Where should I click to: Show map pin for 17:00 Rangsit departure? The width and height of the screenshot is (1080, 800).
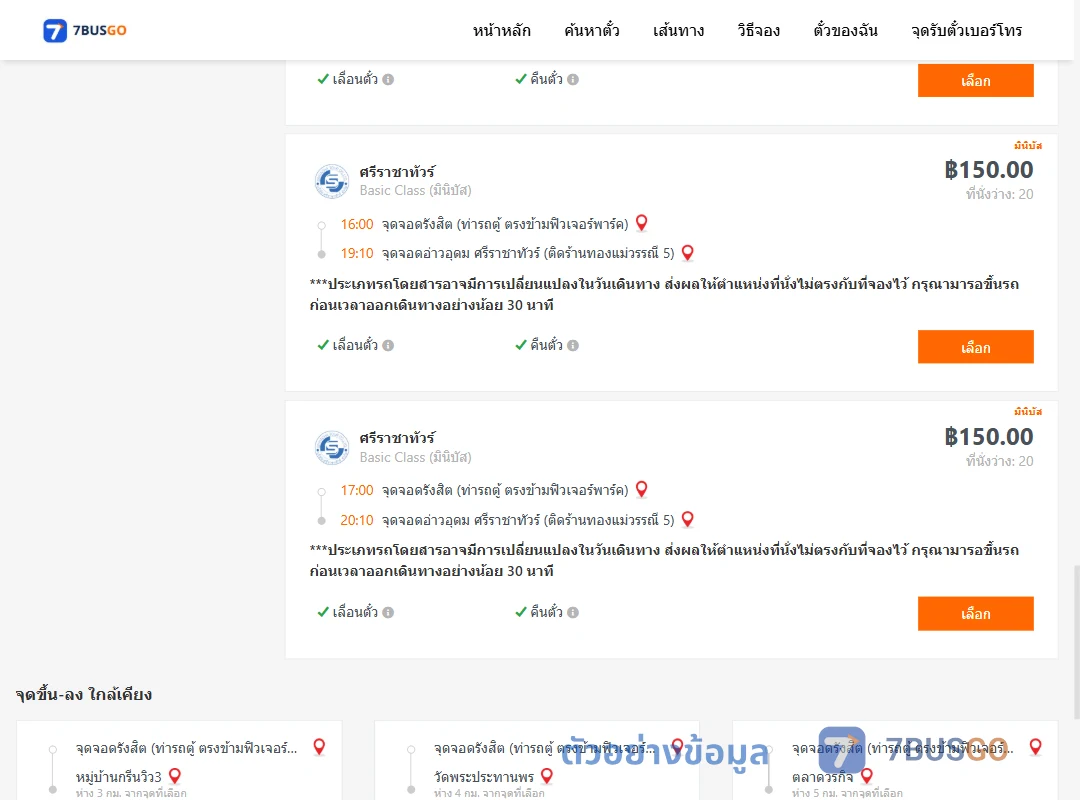point(641,489)
